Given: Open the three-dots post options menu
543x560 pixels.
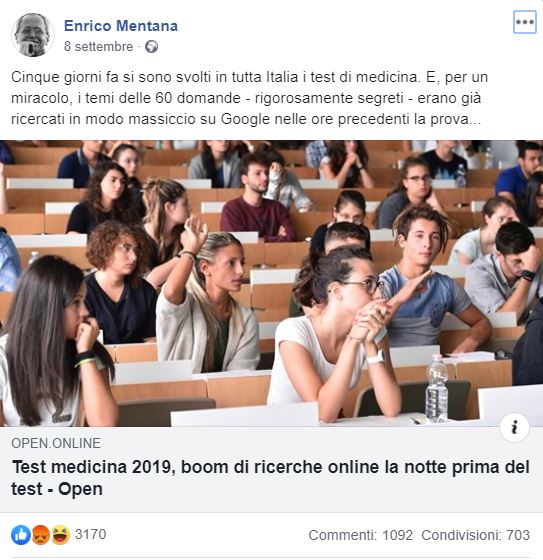Looking at the screenshot, I should pyautogui.click(x=524, y=22).
